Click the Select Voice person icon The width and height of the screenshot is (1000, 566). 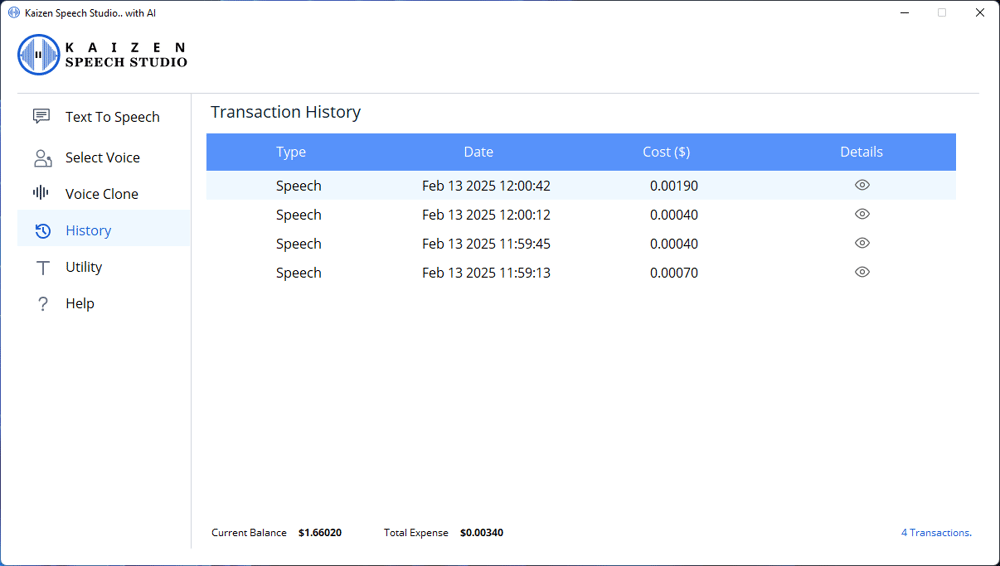(42, 158)
